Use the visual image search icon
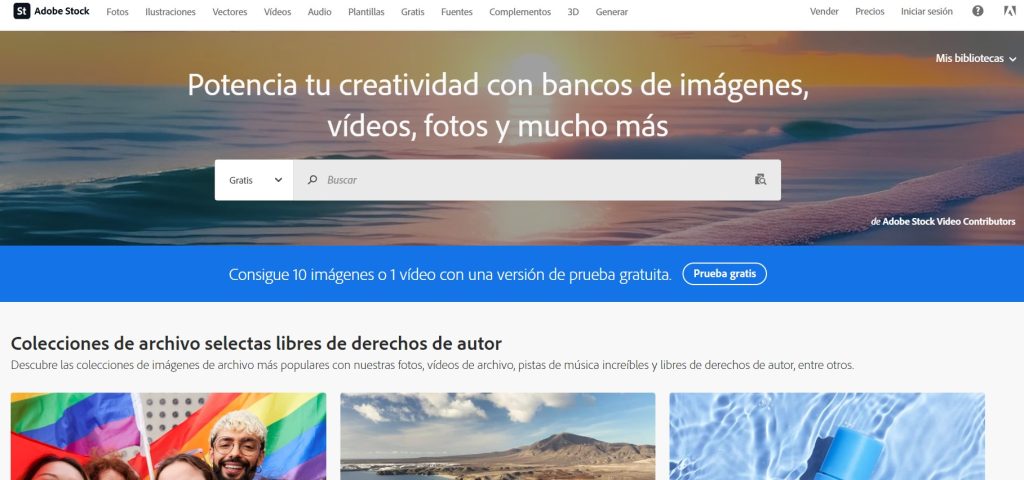This screenshot has height=480, width=1024. 760,180
